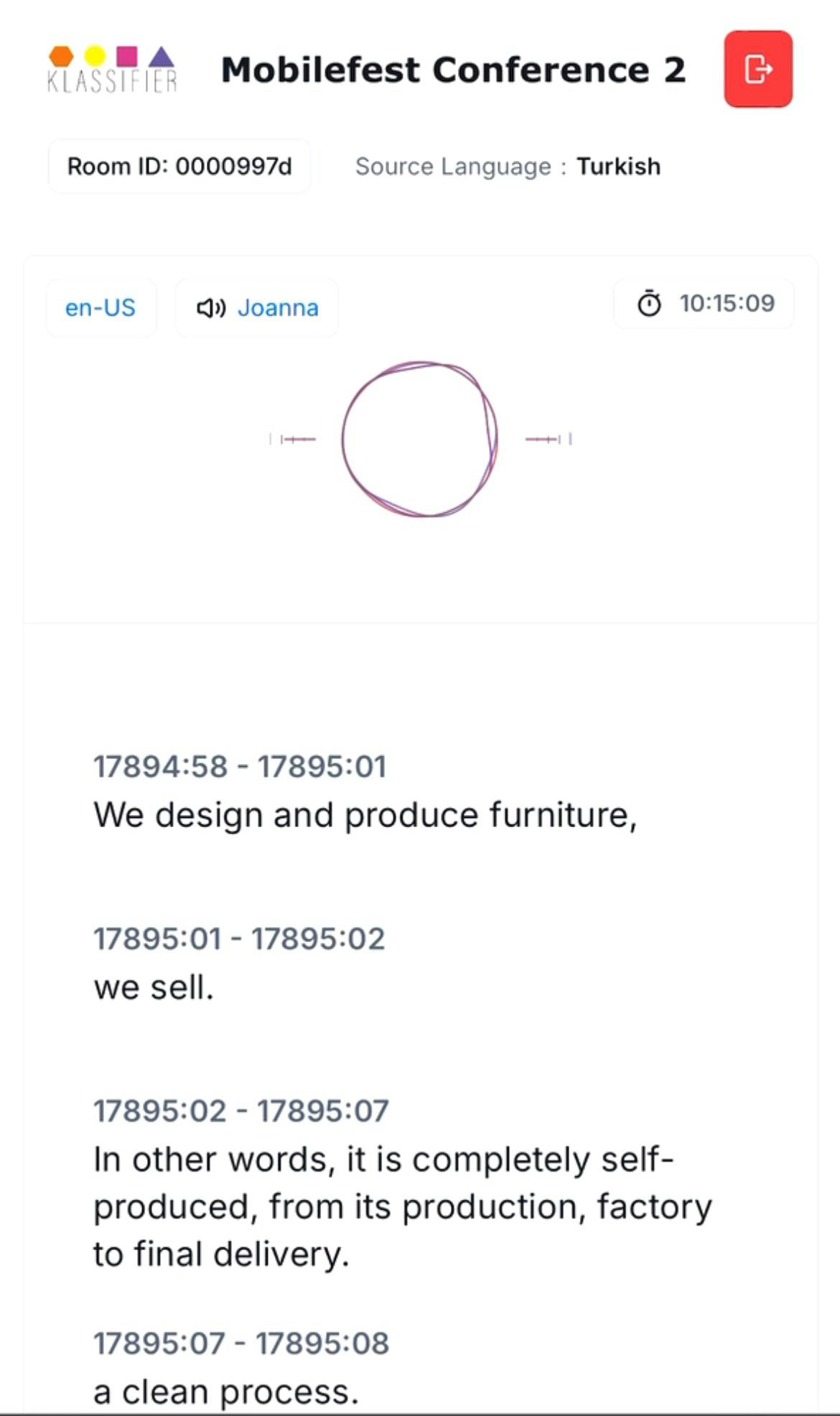Click timestamp 17895:02 - 17895:07
840x1416 pixels.
pos(241,1111)
